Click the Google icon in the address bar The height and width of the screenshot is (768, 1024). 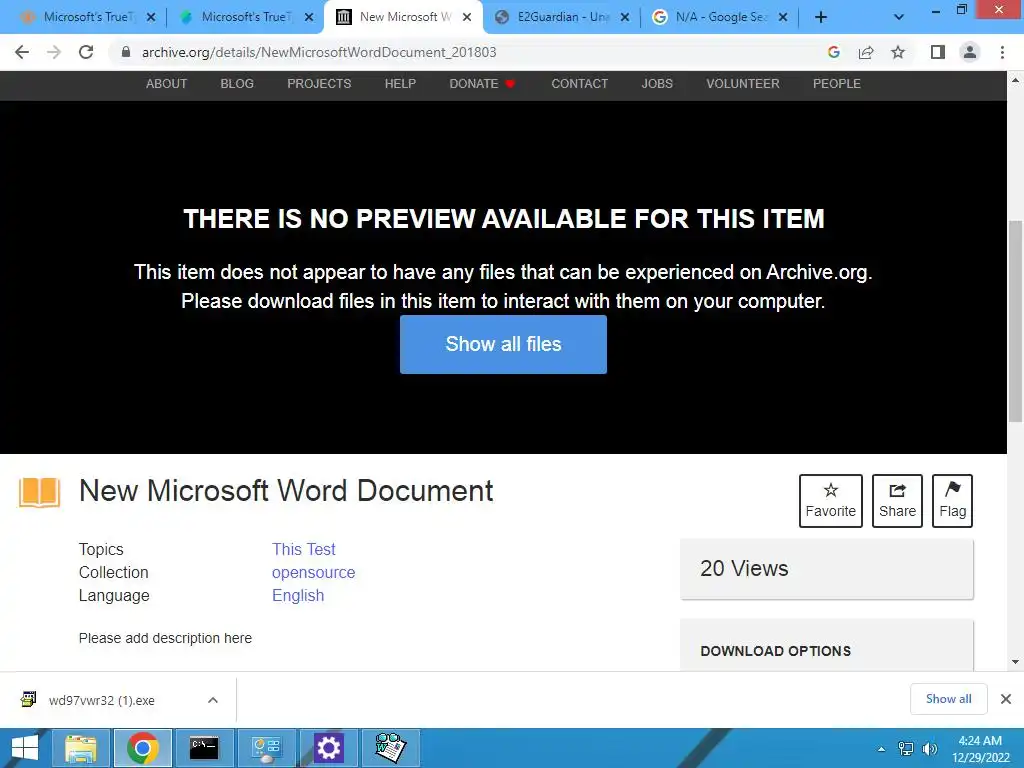833,52
